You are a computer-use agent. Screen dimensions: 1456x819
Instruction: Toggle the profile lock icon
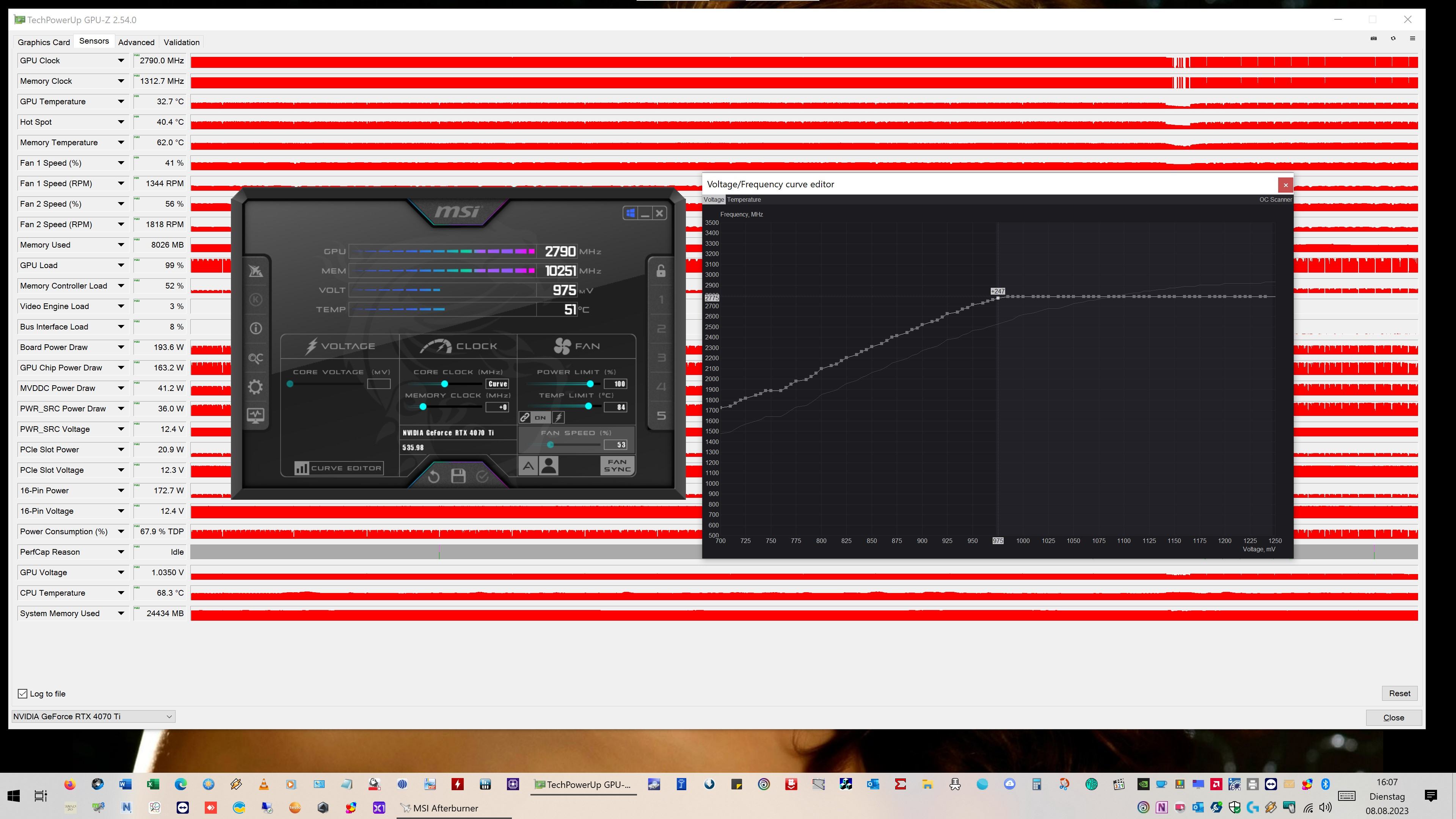click(x=661, y=271)
